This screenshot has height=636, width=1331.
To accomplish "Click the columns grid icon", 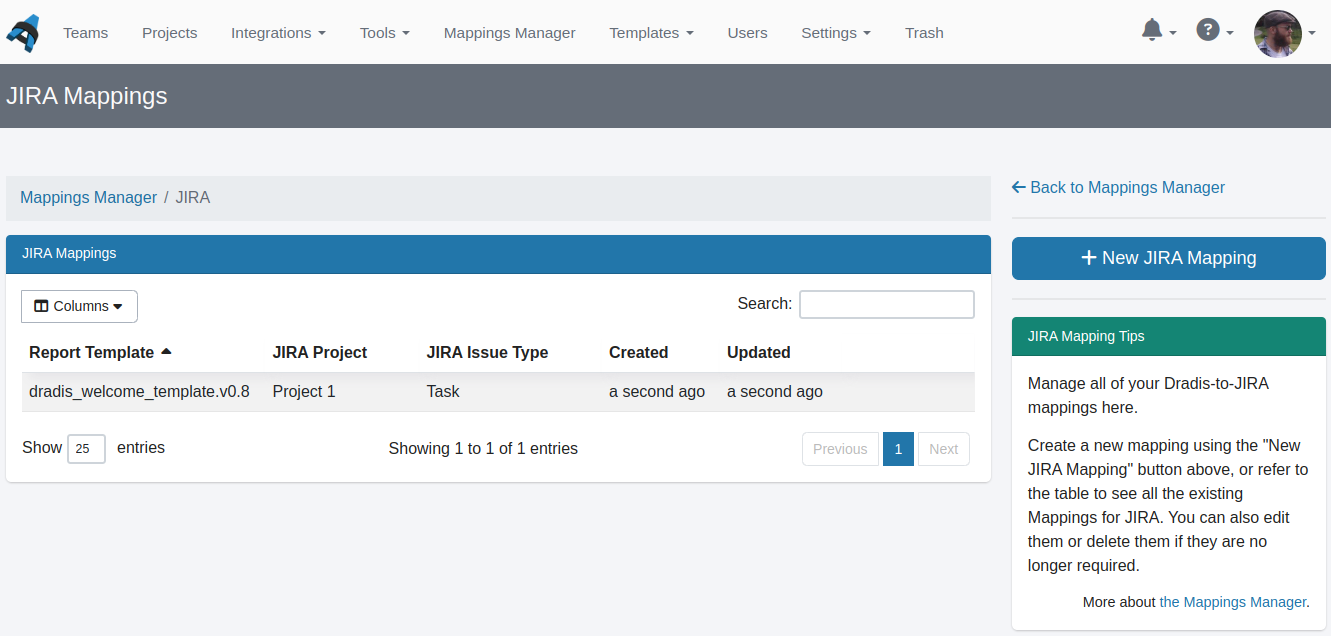I will [41, 306].
